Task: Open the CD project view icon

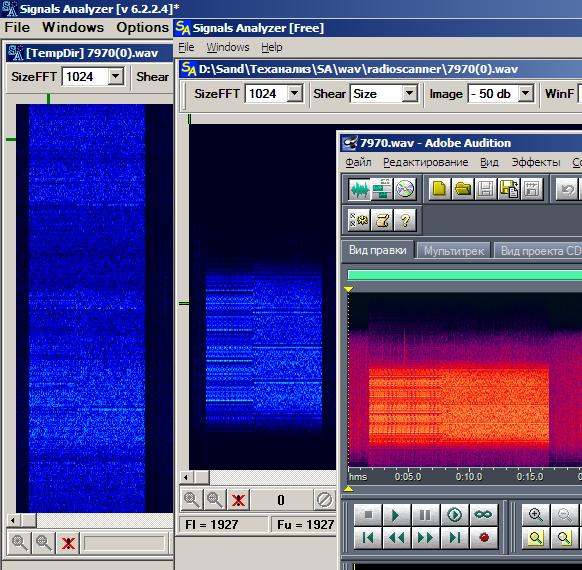Action: pos(405,189)
